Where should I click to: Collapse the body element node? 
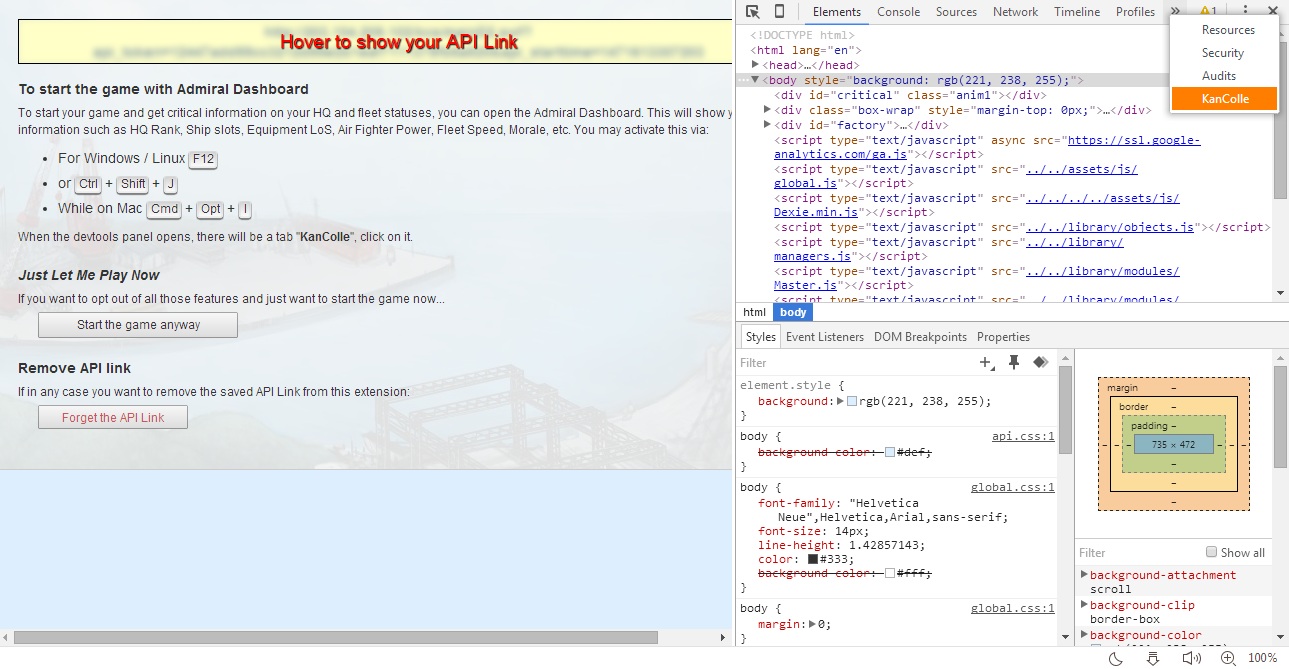tap(756, 80)
